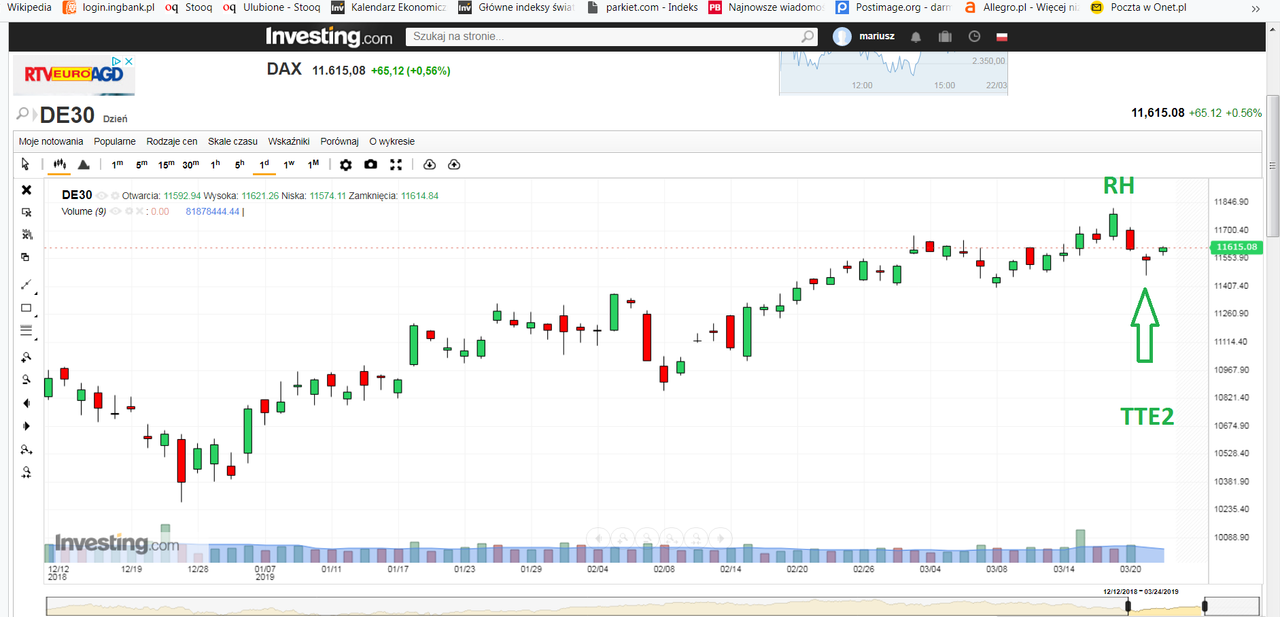Click the horizontal zoom-out tool
This screenshot has width=1280, height=617.
pos(26,471)
